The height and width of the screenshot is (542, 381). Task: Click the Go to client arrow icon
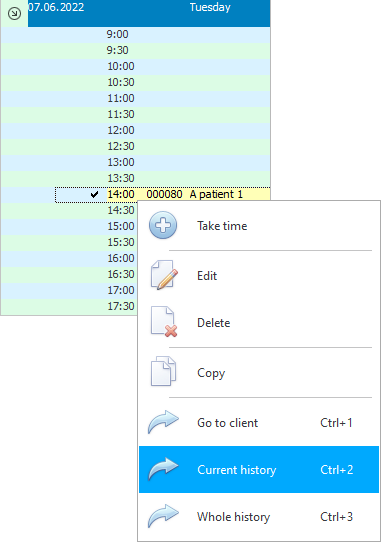163,422
